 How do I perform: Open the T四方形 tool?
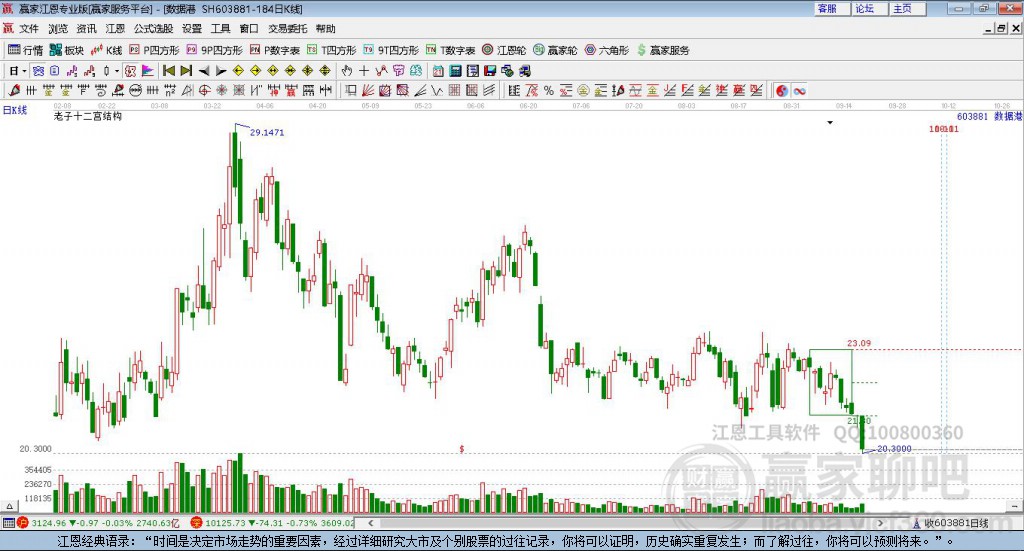(x=332, y=50)
